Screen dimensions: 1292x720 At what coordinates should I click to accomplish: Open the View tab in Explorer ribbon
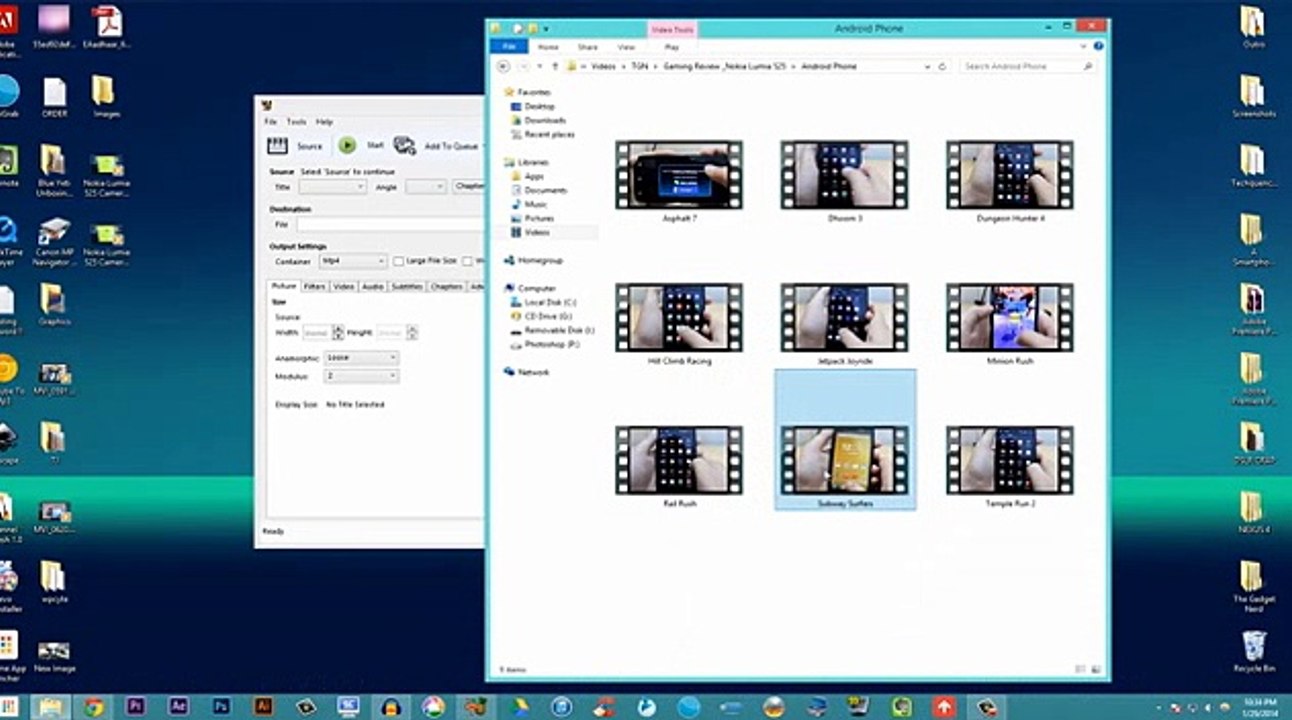click(626, 47)
